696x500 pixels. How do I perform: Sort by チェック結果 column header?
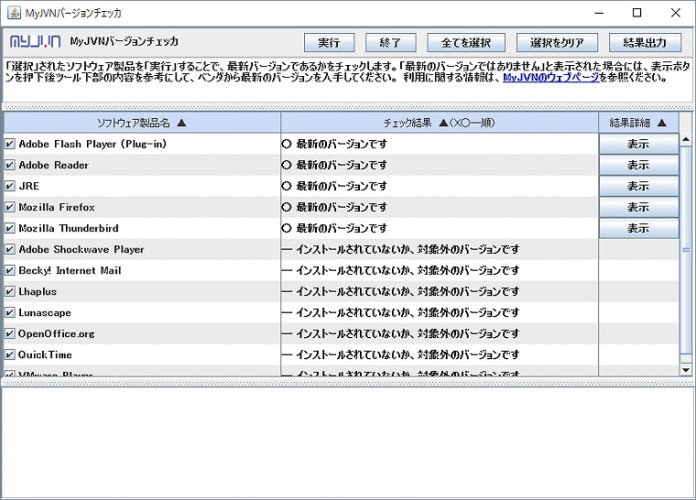[x=439, y=123]
